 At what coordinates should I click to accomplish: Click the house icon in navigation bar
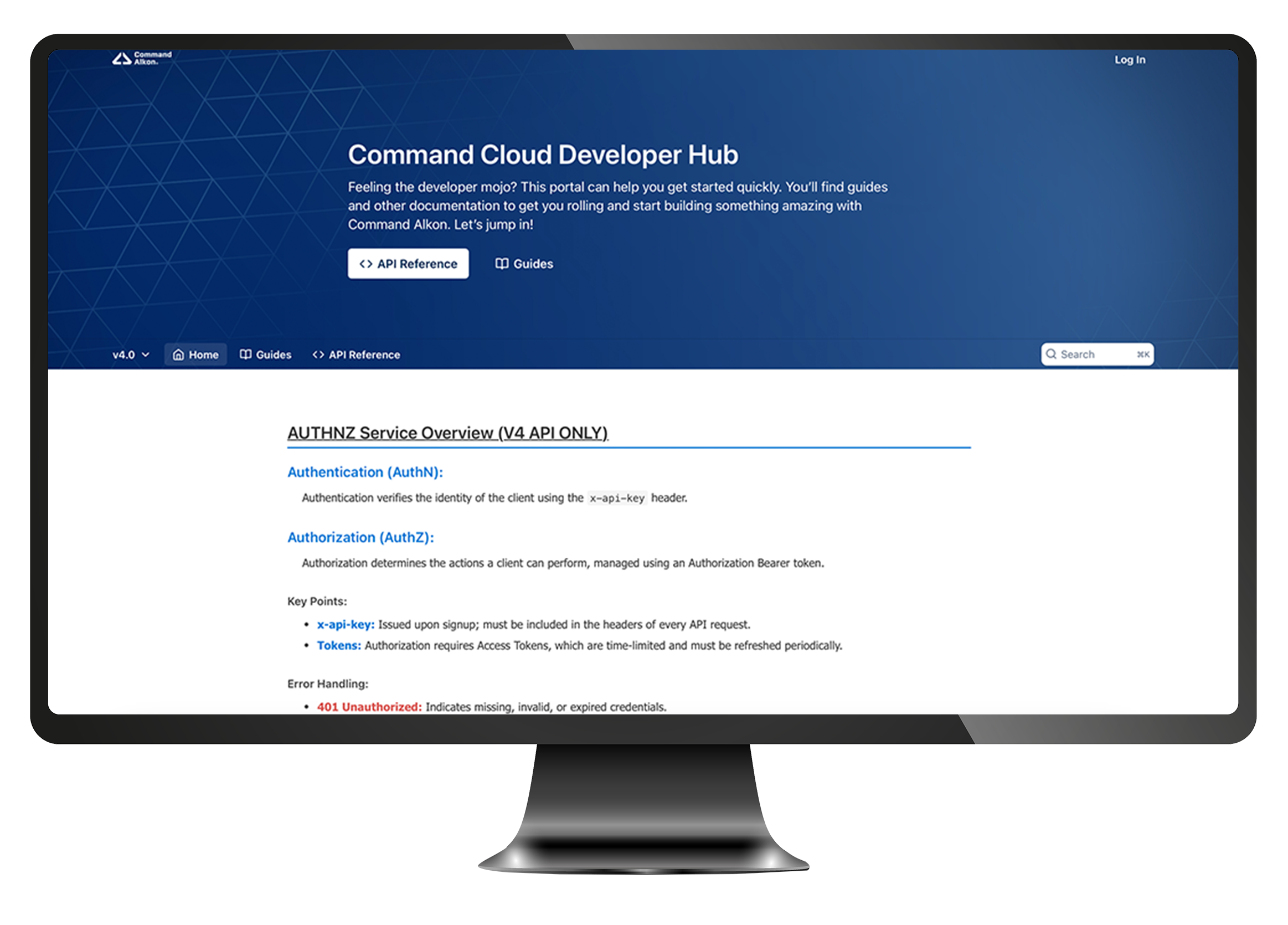[178, 354]
